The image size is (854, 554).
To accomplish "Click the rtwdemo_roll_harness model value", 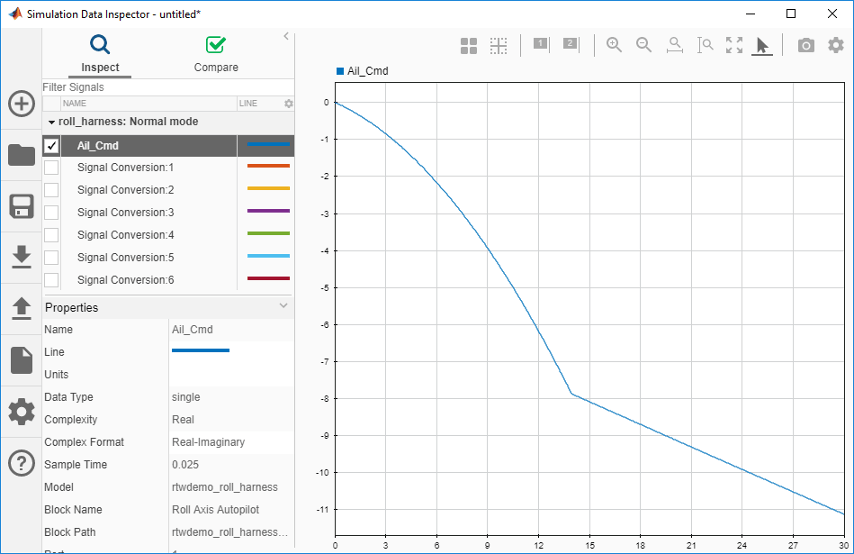I will pos(224,487).
